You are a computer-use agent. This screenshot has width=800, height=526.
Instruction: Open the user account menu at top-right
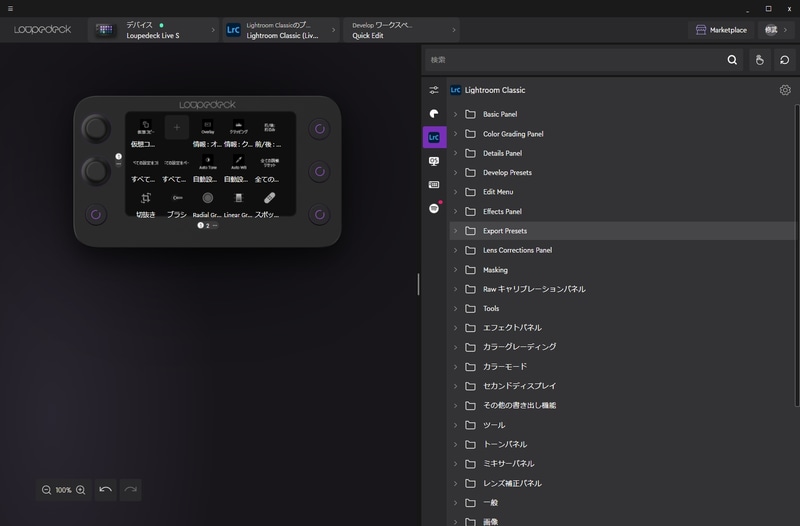pyautogui.click(x=776, y=30)
